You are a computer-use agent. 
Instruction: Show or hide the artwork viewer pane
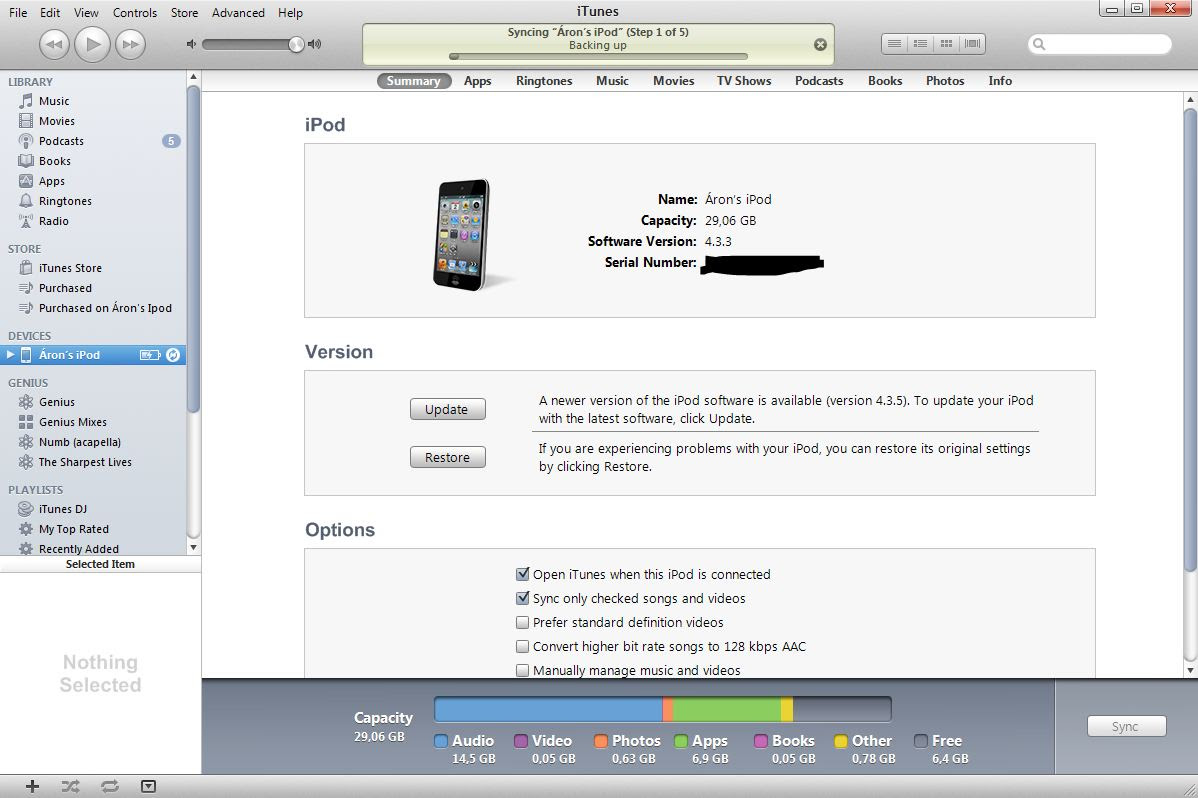click(148, 786)
